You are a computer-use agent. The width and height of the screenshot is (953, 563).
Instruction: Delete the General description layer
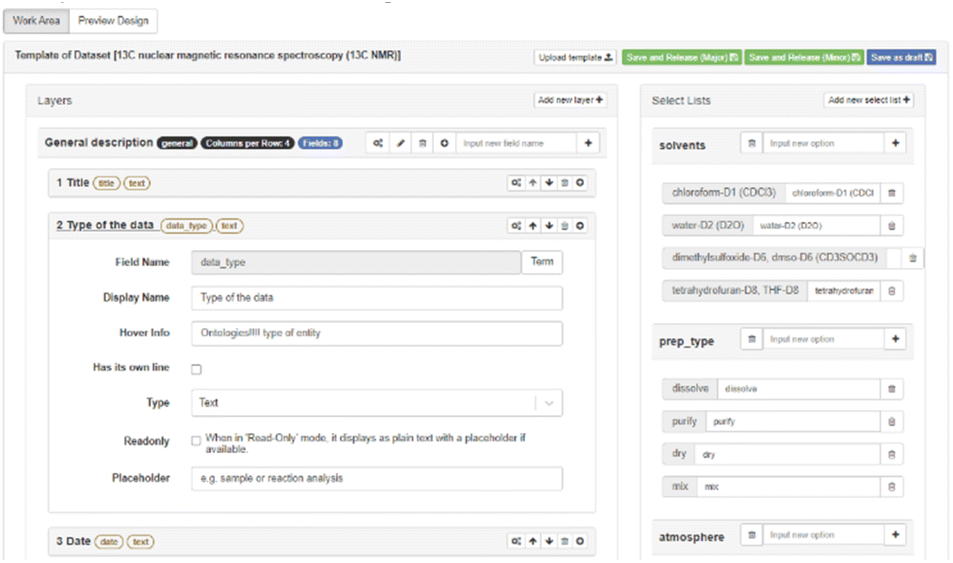tap(423, 143)
